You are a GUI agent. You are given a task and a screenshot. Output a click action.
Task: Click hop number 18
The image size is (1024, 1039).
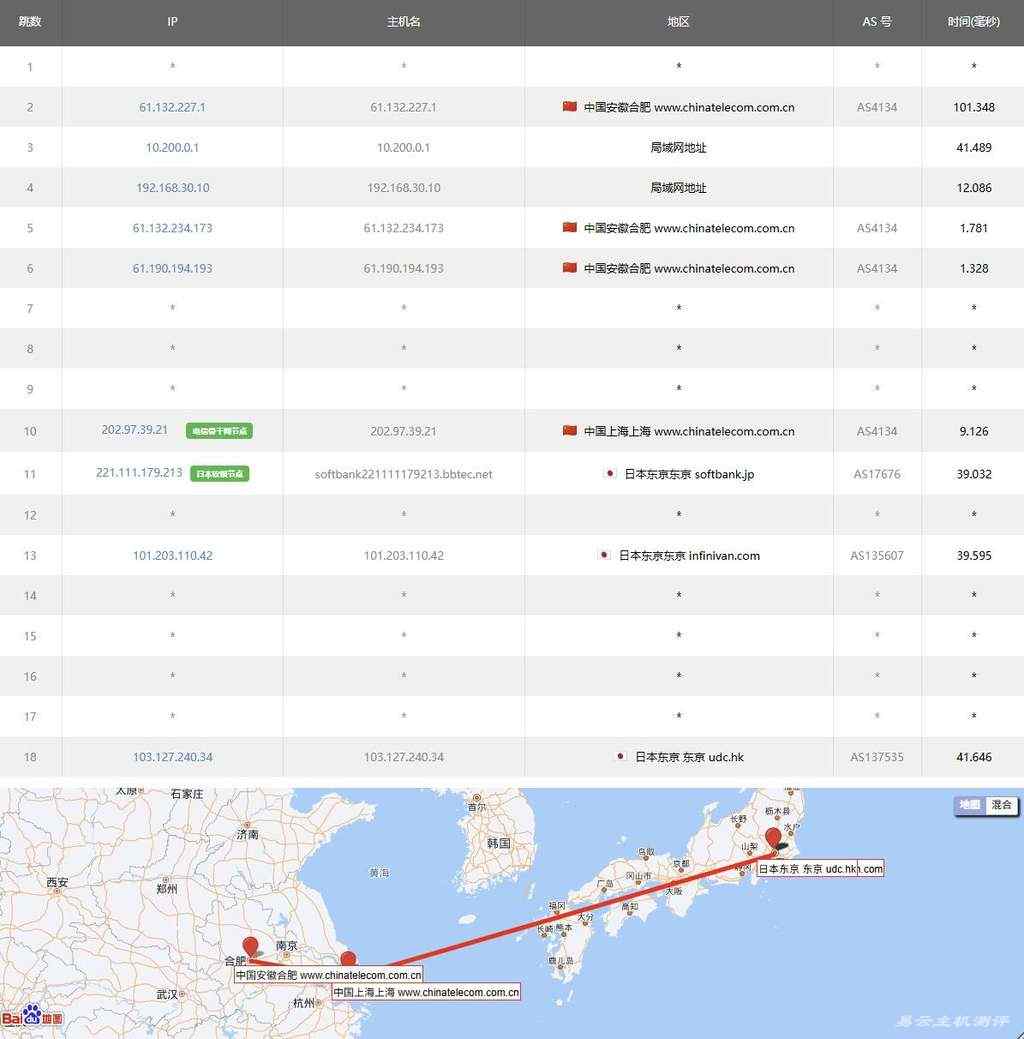[30, 757]
